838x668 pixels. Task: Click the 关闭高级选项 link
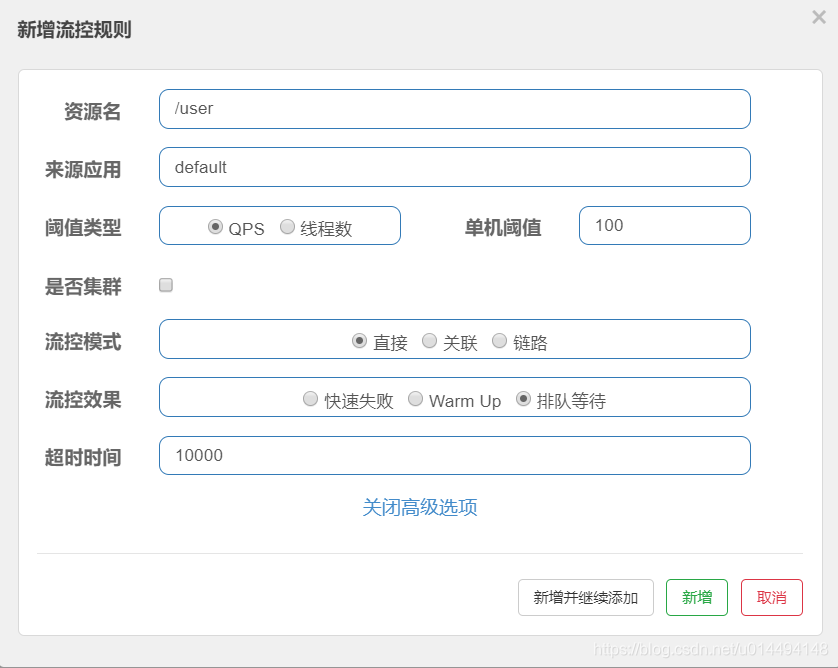(421, 507)
